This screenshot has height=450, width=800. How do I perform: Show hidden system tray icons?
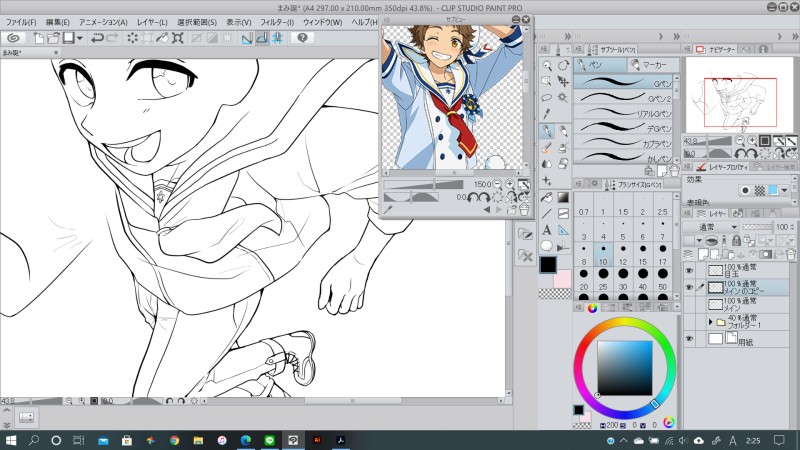point(624,440)
